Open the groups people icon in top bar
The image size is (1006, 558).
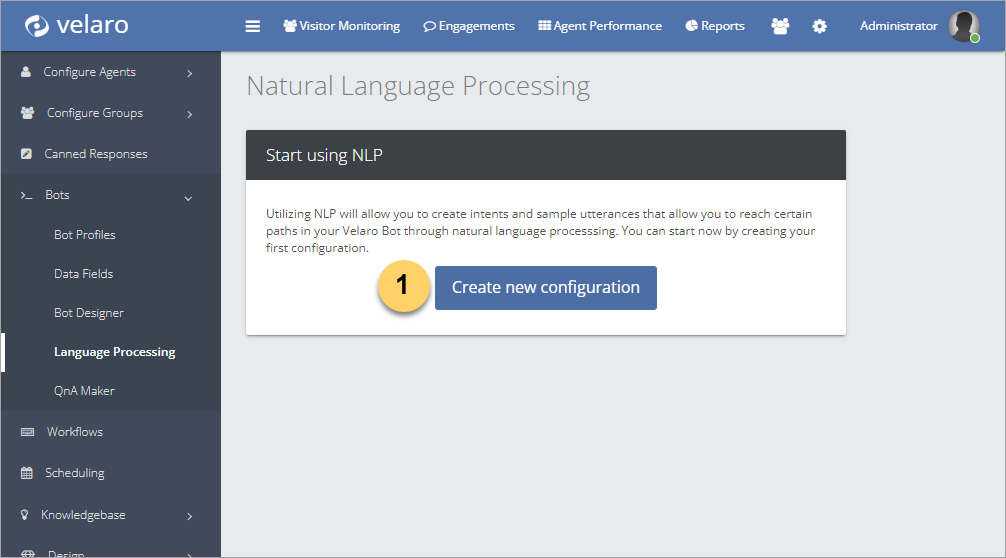[x=780, y=26]
